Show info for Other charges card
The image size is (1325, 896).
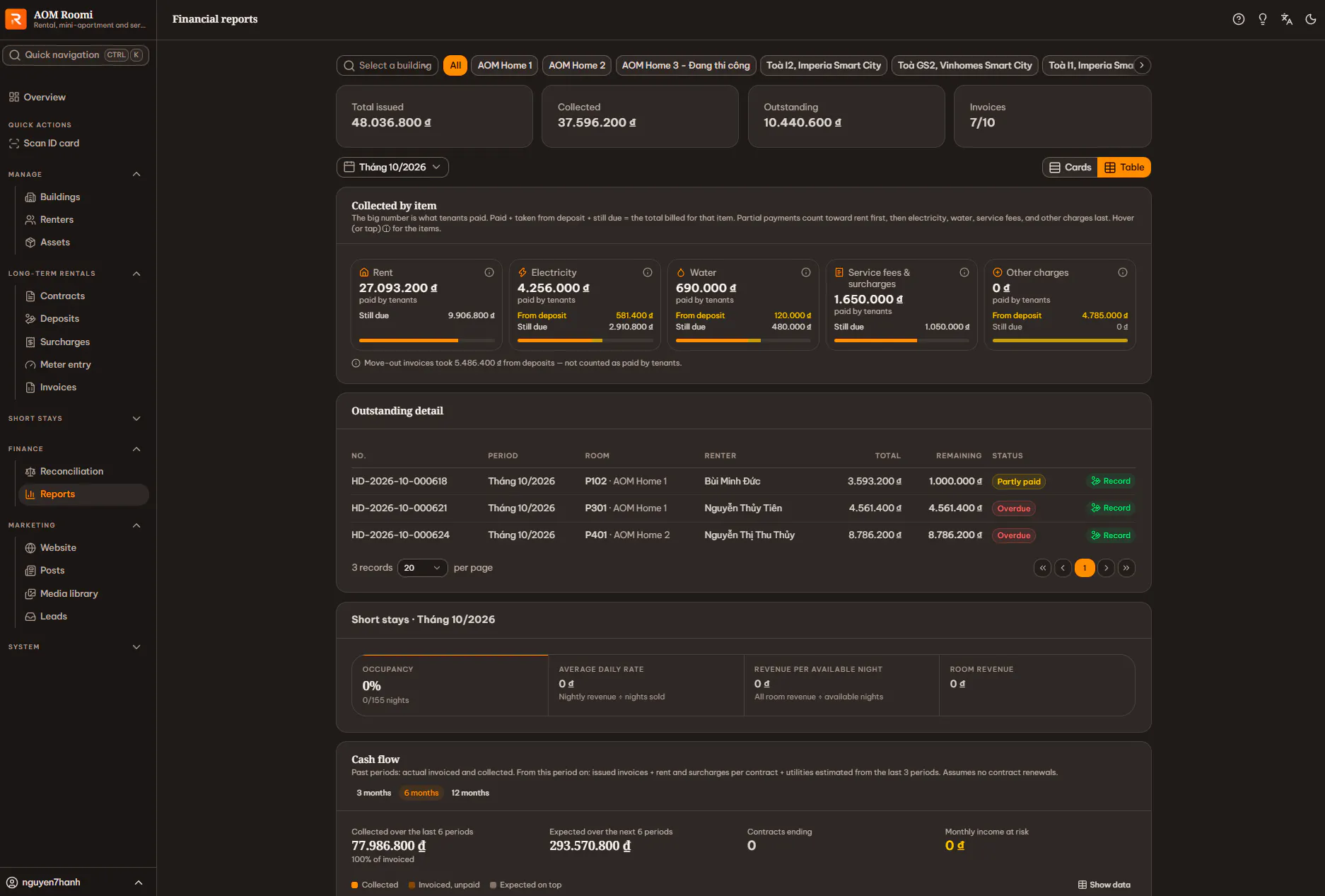point(1122,272)
